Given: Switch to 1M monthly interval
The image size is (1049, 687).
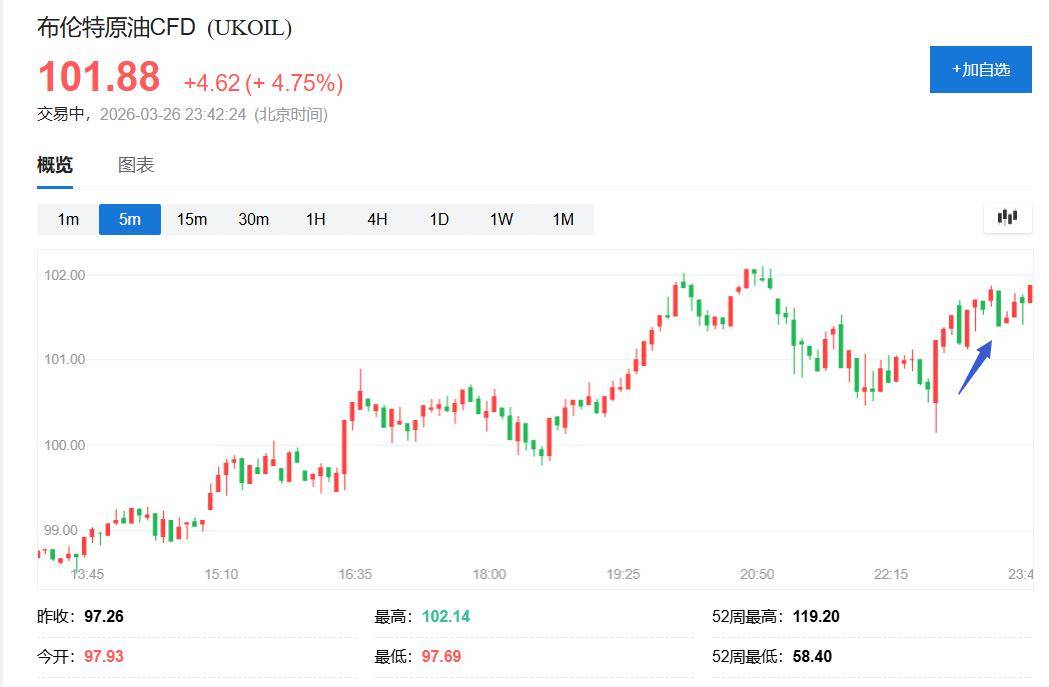Looking at the screenshot, I should coord(563,219).
